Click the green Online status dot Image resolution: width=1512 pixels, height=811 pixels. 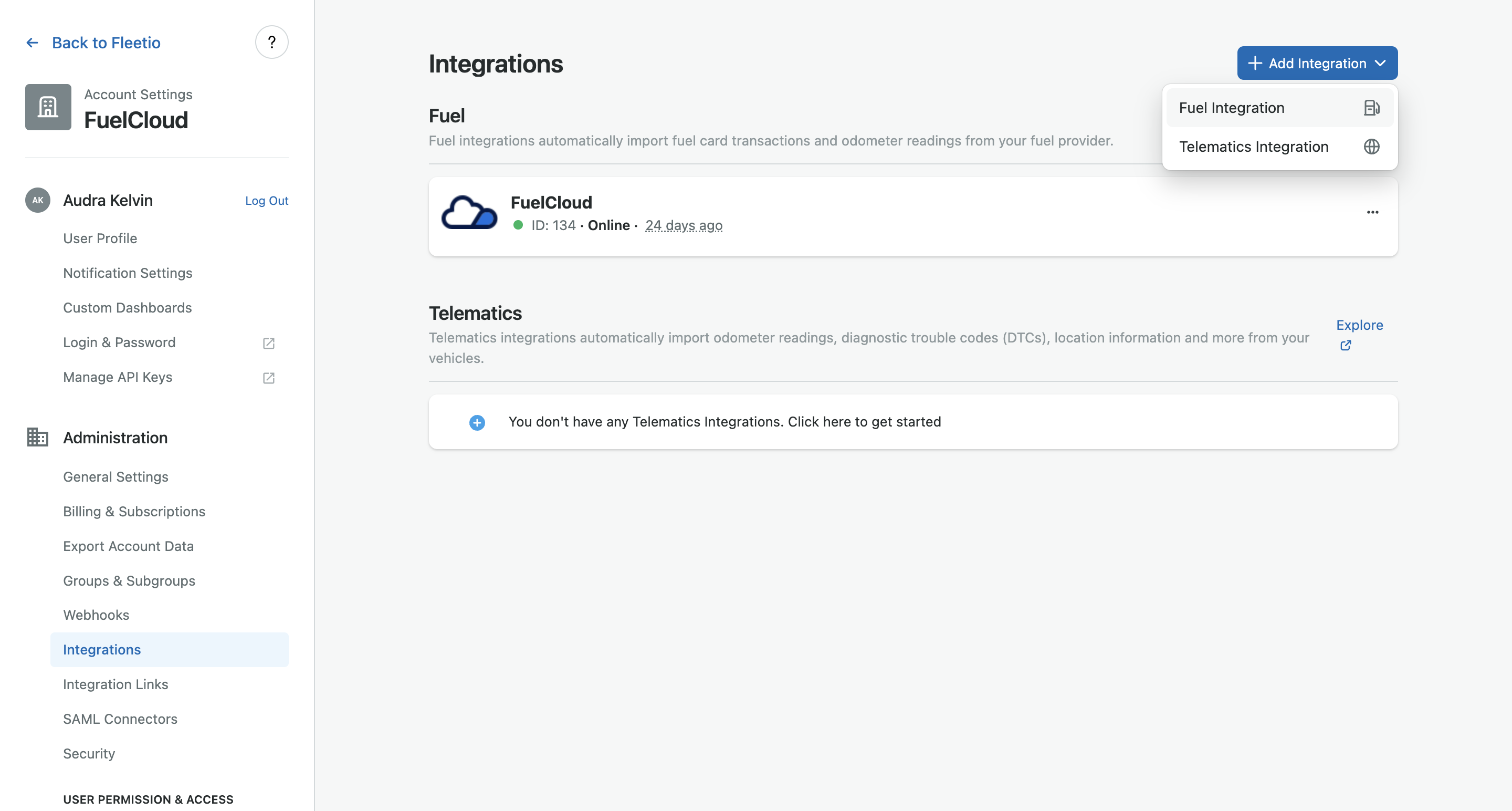[x=518, y=225]
